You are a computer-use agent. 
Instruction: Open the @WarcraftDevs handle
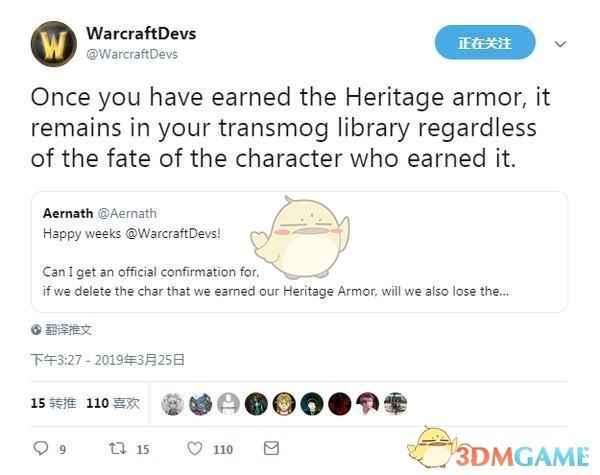tap(132, 54)
